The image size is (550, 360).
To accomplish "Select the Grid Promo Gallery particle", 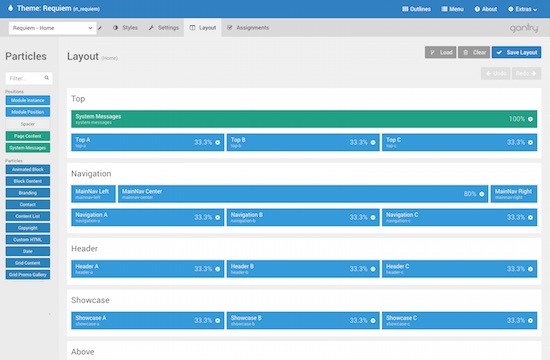I will click(x=28, y=275).
